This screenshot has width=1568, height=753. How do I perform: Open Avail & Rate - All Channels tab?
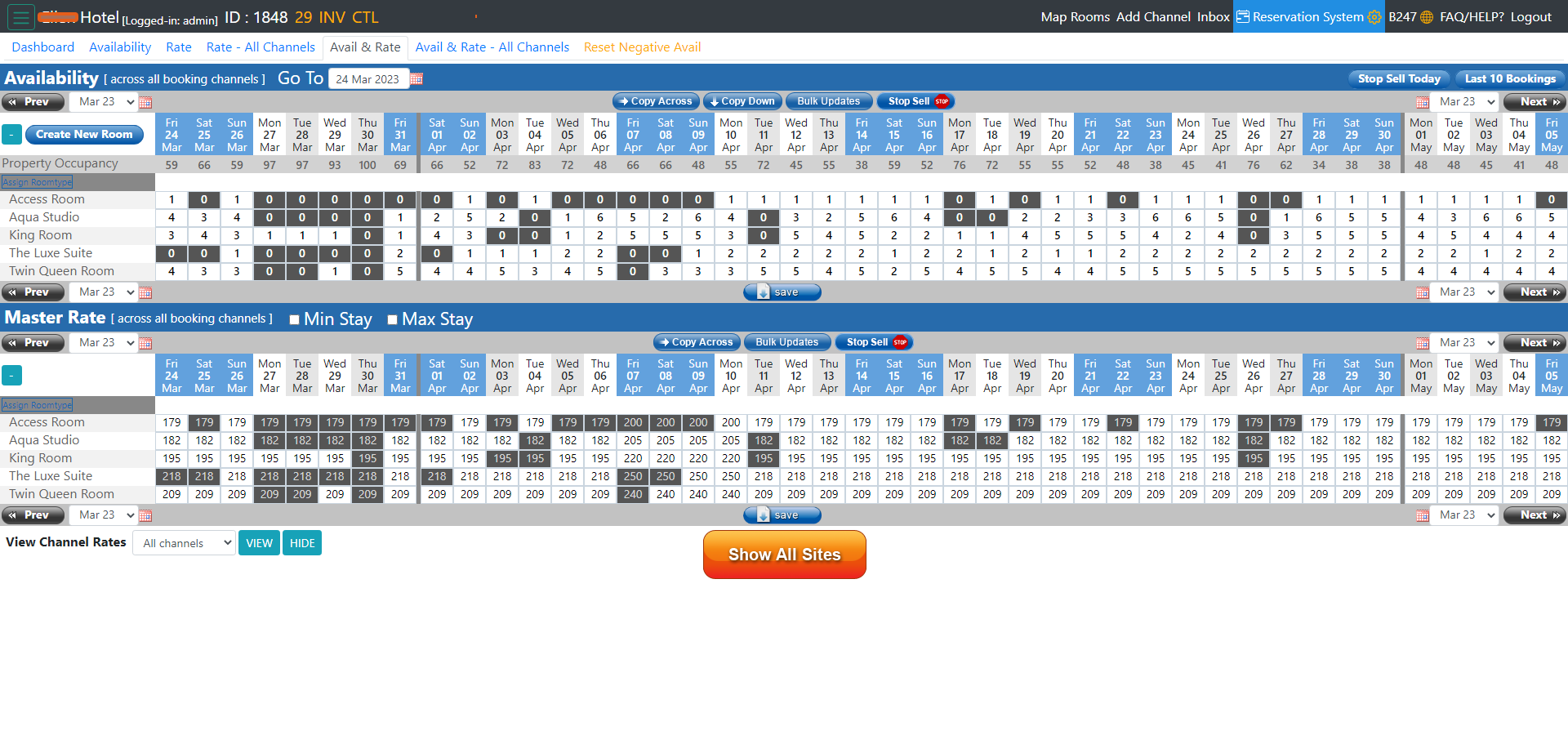tap(492, 47)
